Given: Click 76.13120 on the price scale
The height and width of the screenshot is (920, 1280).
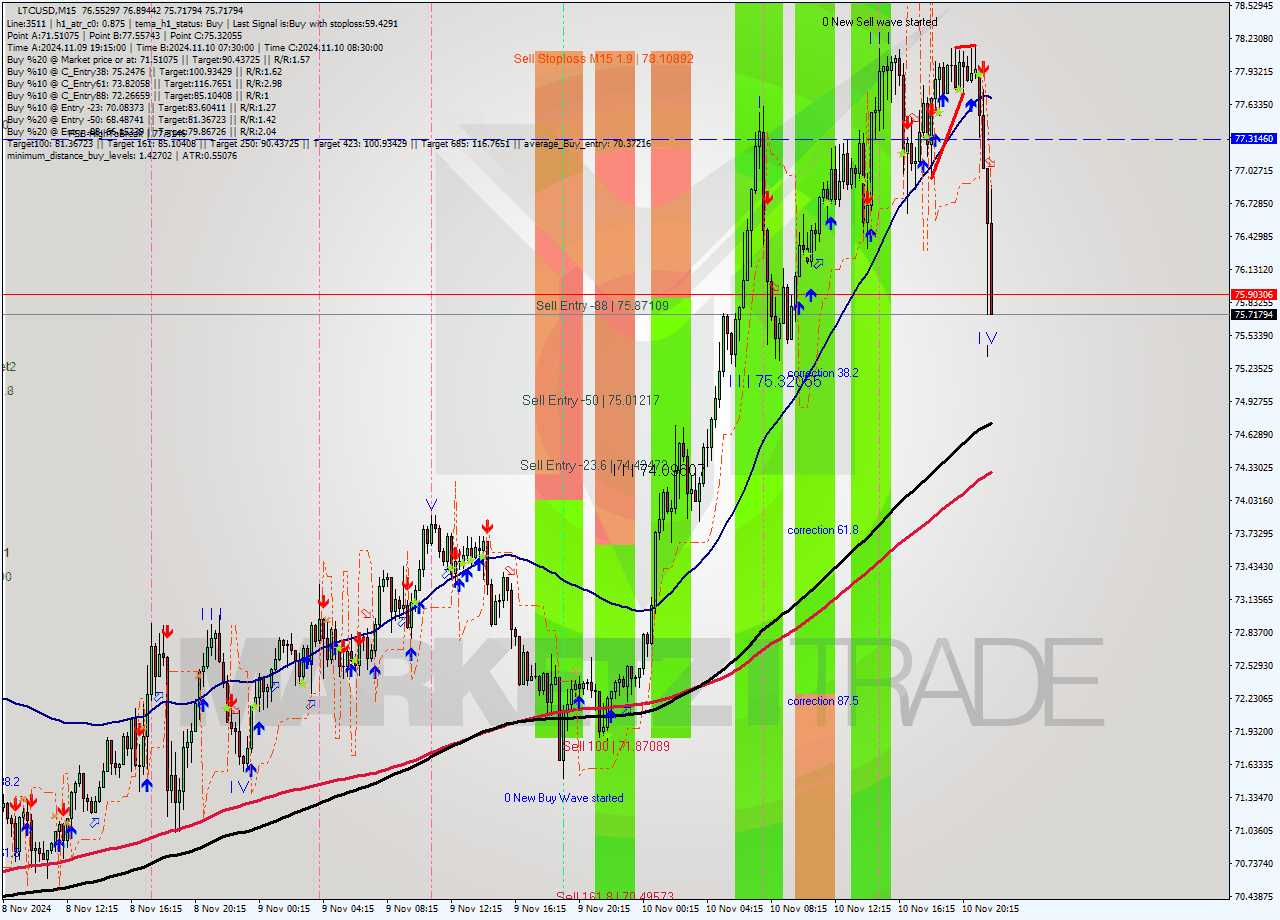Looking at the screenshot, I should (1254, 270).
